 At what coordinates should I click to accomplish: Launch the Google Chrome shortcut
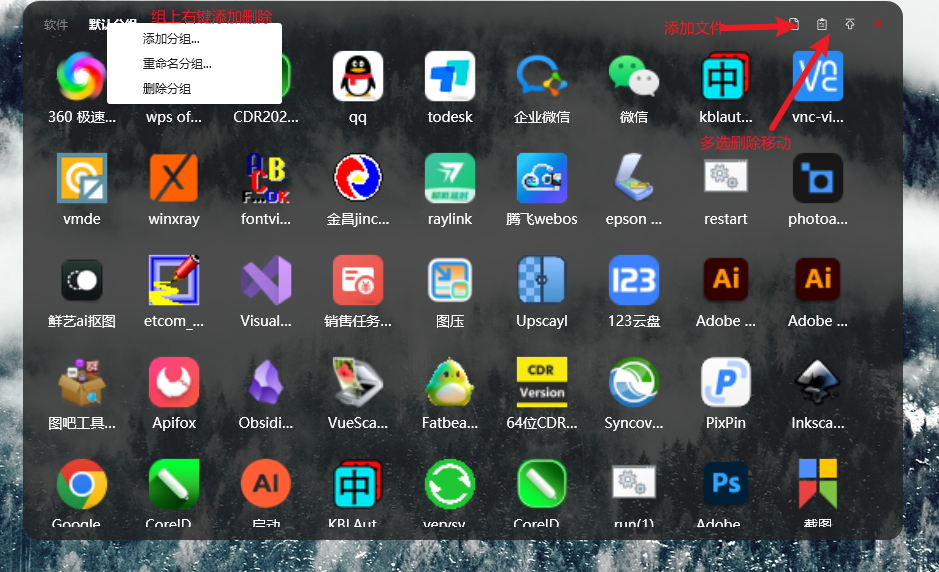[x=81, y=484]
